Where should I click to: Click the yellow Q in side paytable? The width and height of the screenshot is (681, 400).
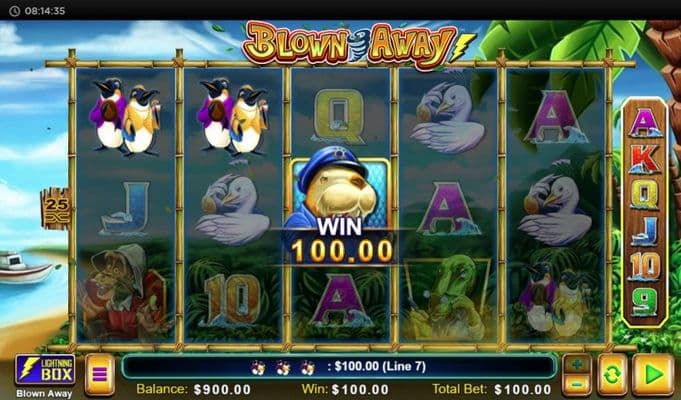(645, 195)
